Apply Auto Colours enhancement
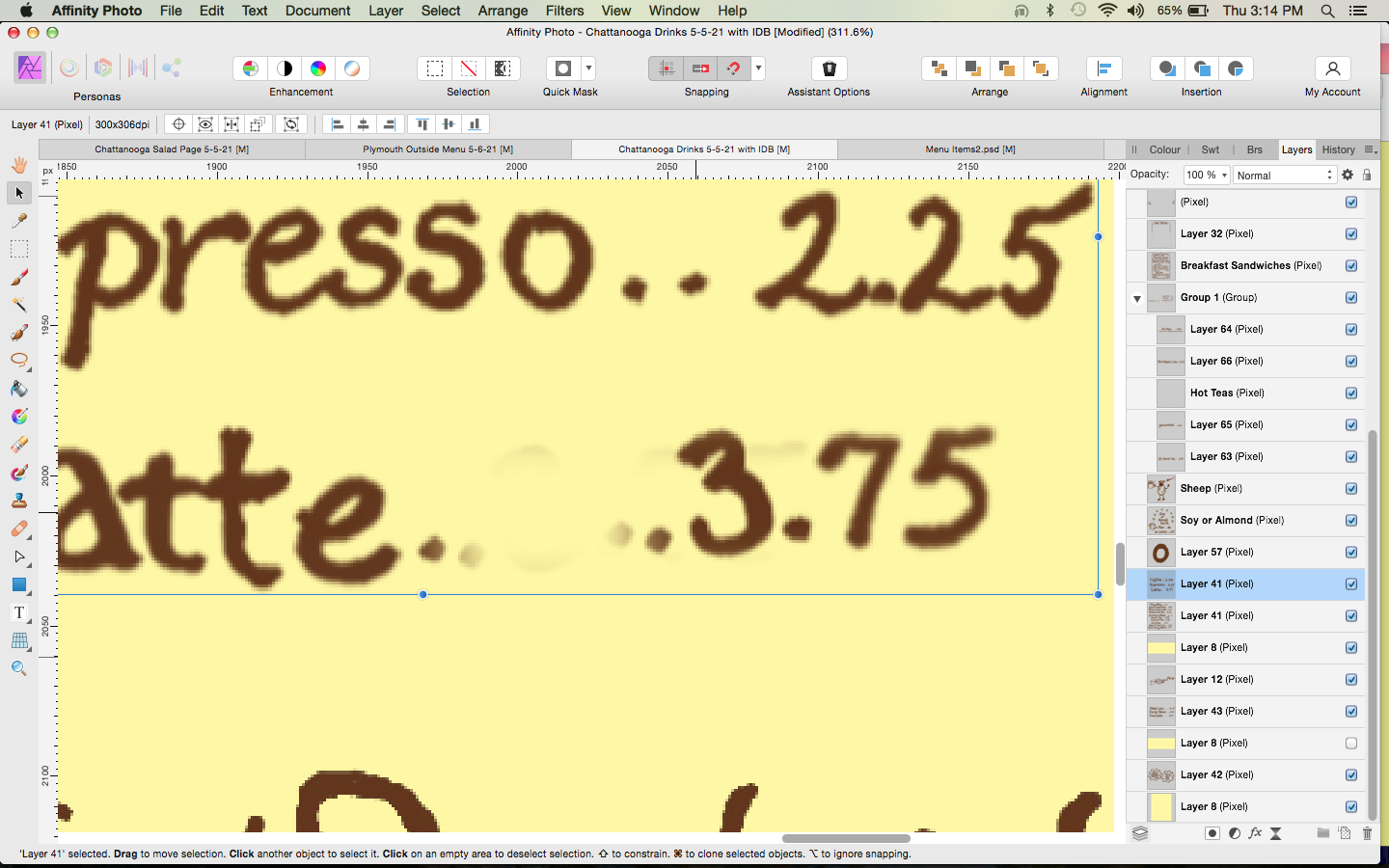Screen dimensions: 1389x868 (318, 68)
